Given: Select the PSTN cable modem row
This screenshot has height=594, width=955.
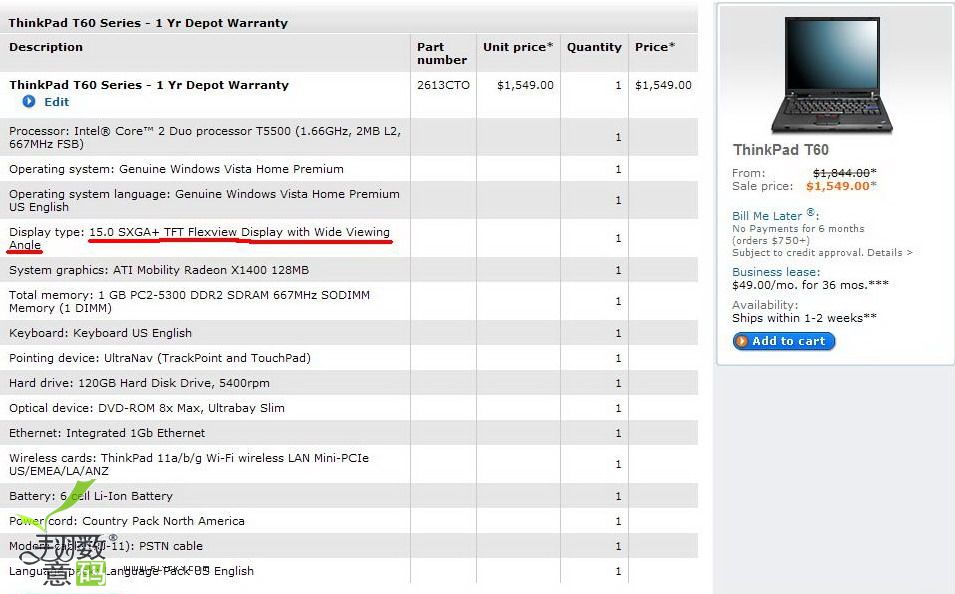Looking at the screenshot, I should tap(349, 546).
